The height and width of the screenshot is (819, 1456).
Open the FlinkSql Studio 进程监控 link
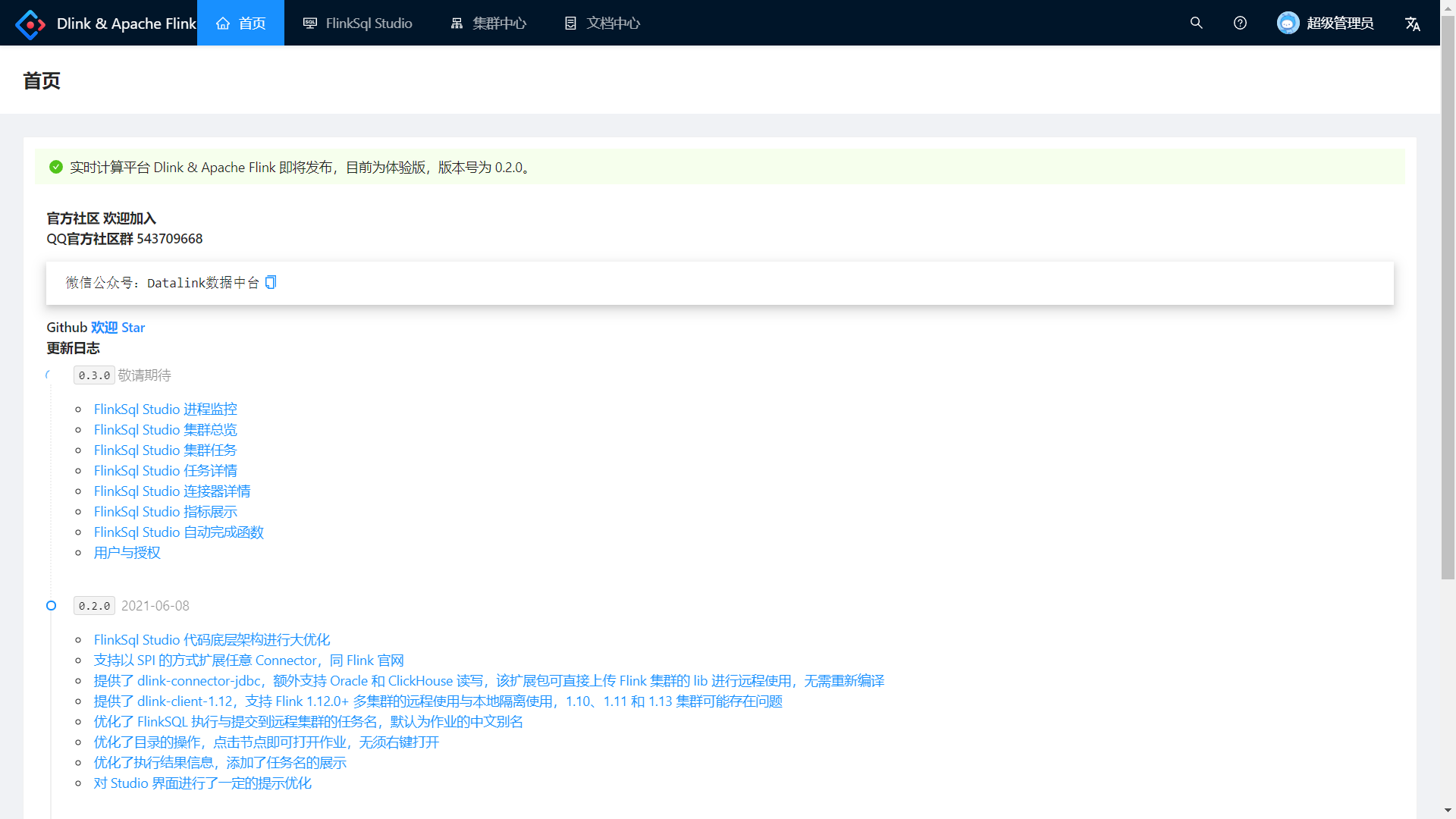(x=165, y=409)
